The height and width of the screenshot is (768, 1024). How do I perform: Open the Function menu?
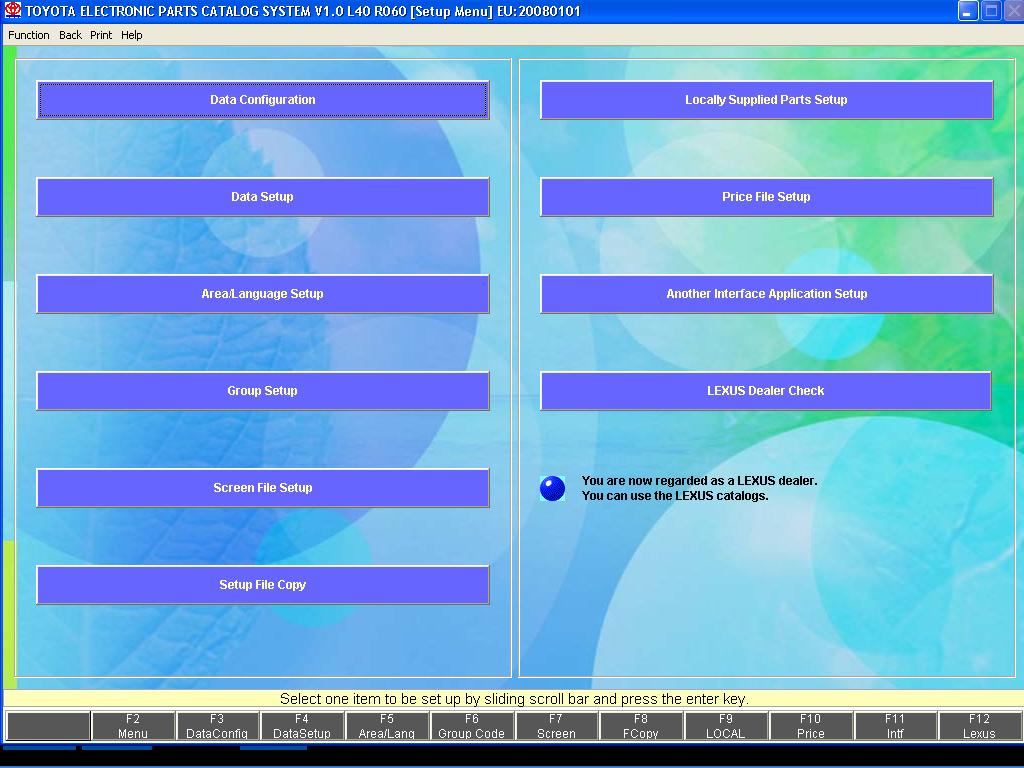(x=29, y=35)
